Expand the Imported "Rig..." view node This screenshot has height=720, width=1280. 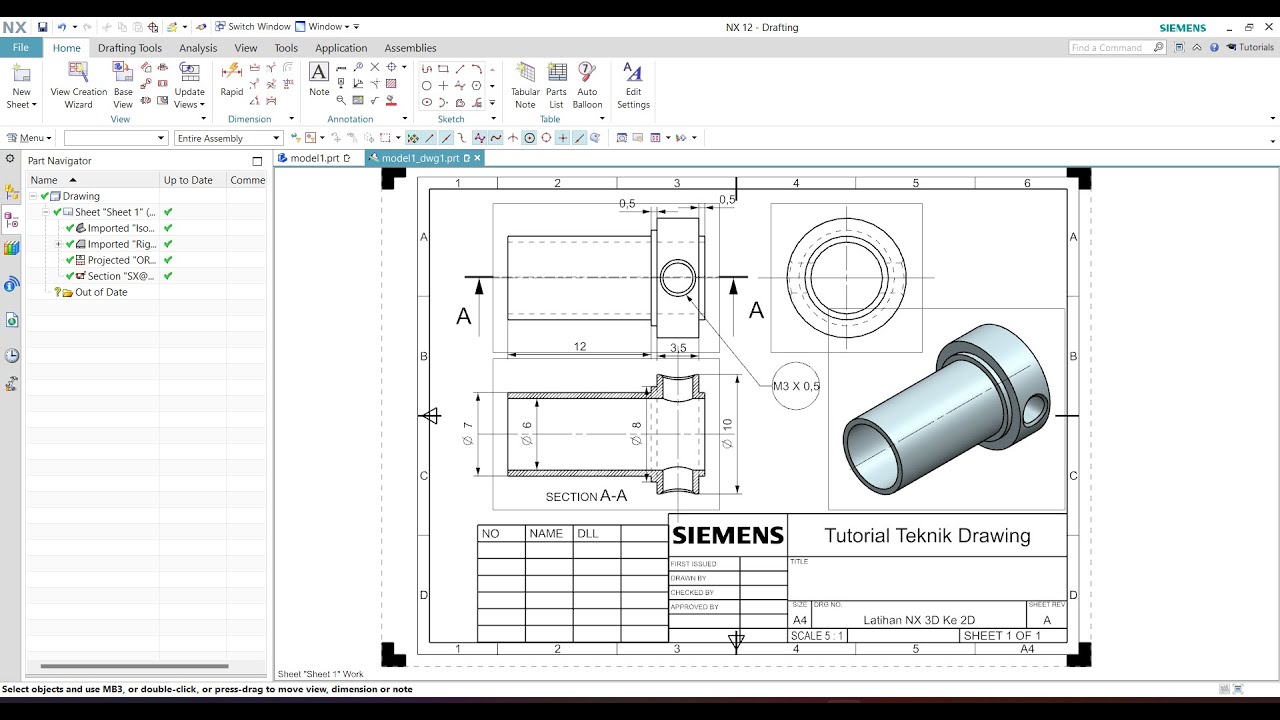pyautogui.click(x=58, y=244)
